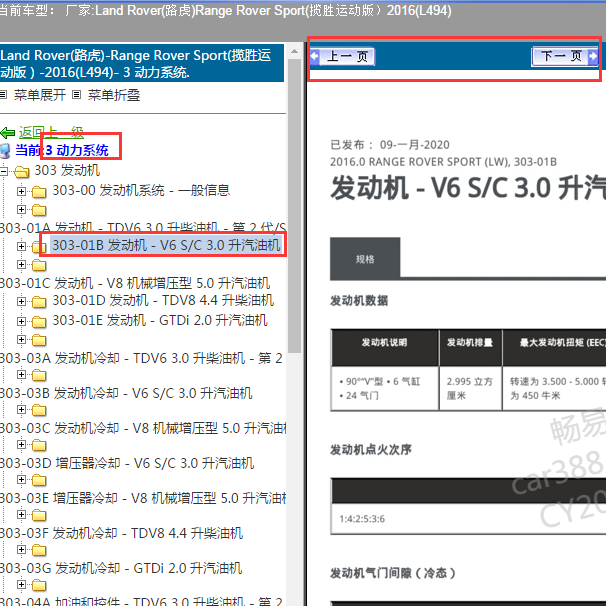
Task: Click the green back arrow icon
Action: coord(8,133)
